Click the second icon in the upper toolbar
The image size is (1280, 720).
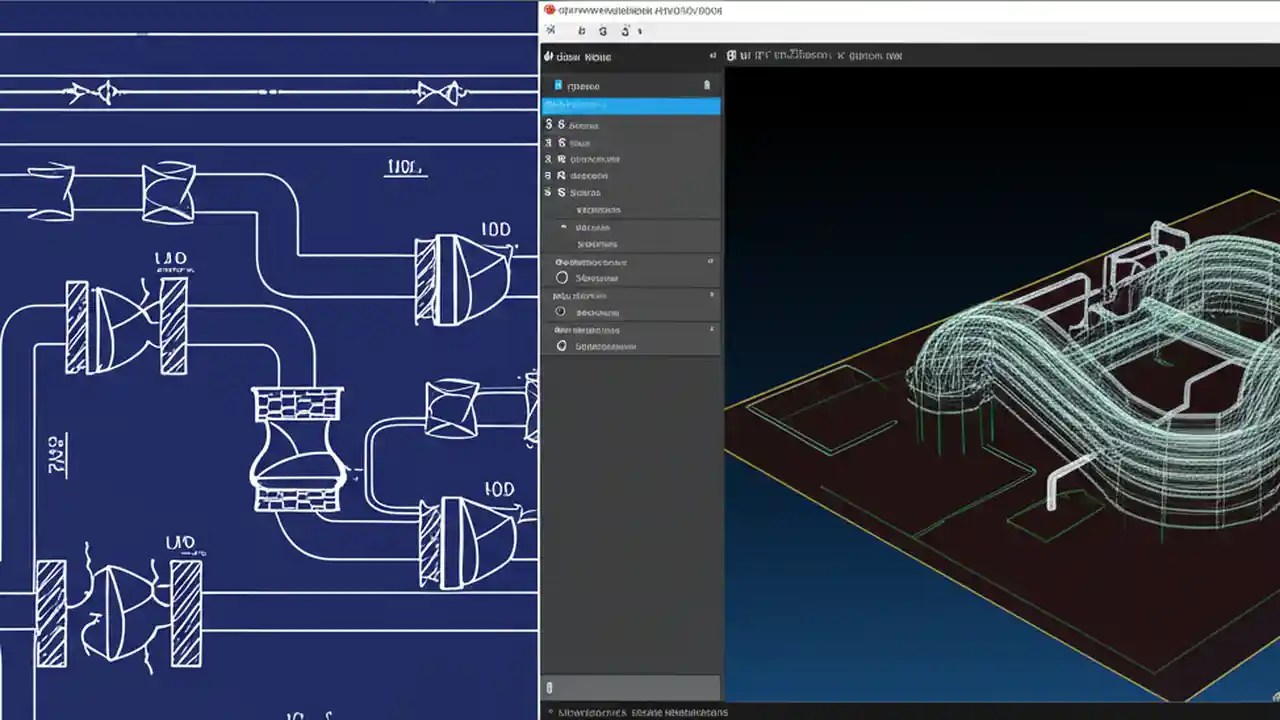coord(582,31)
